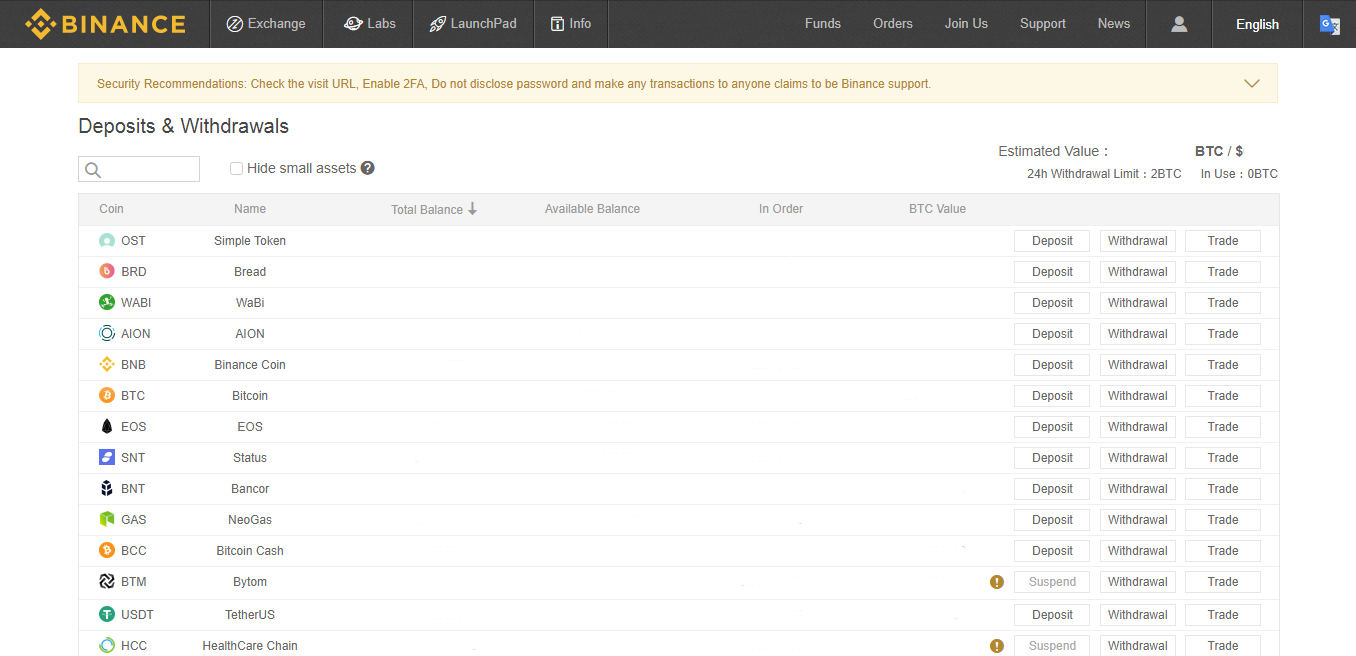The width and height of the screenshot is (1356, 656).
Task: Click the BNT coin icon
Action: click(107, 489)
